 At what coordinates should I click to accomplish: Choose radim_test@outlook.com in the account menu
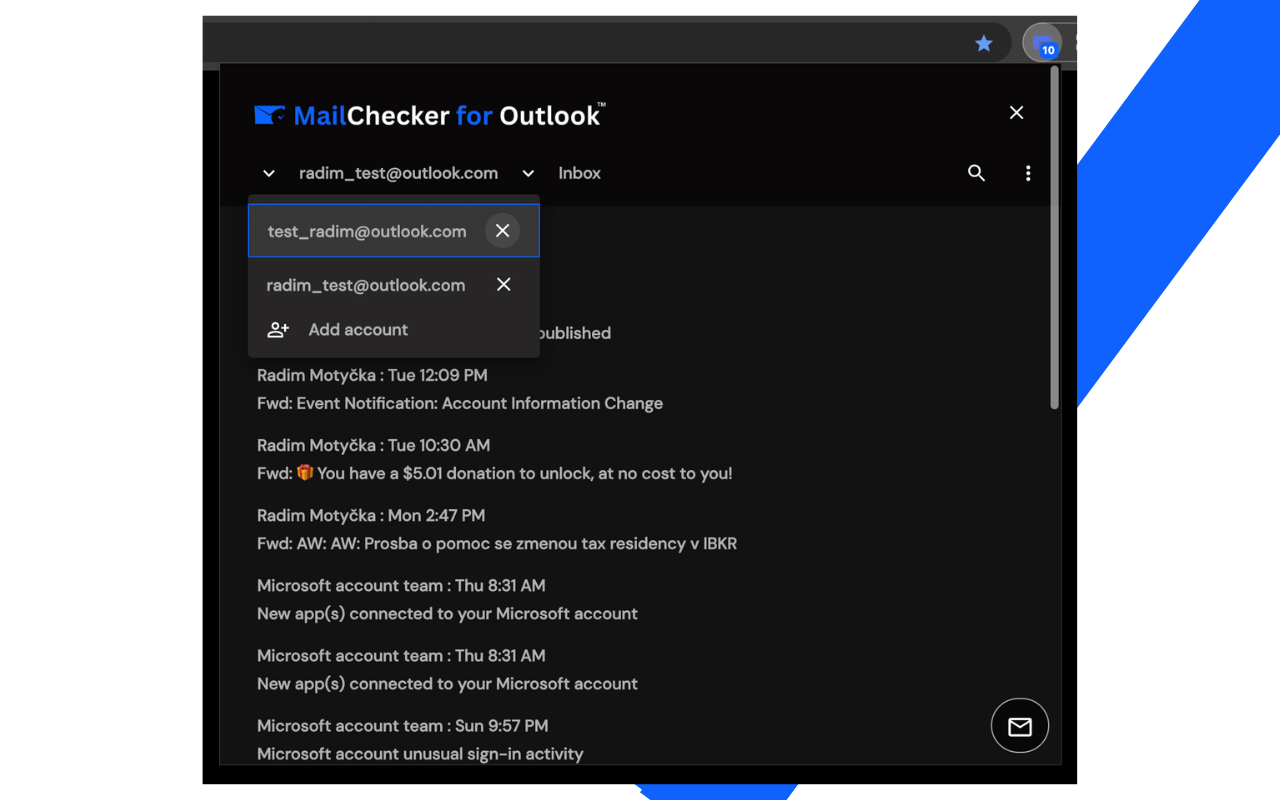coord(366,284)
